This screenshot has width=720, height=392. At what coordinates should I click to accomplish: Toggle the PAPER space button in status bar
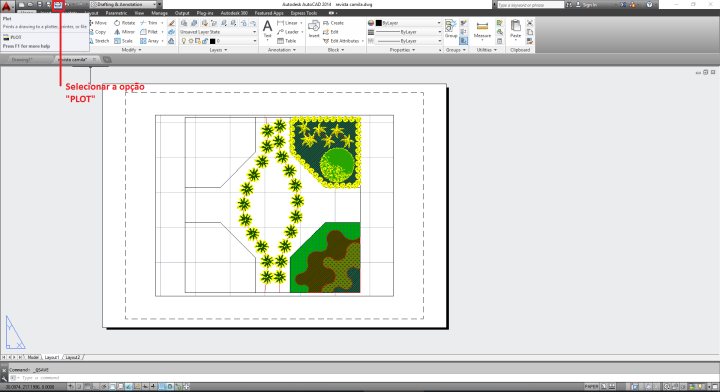[591, 387]
